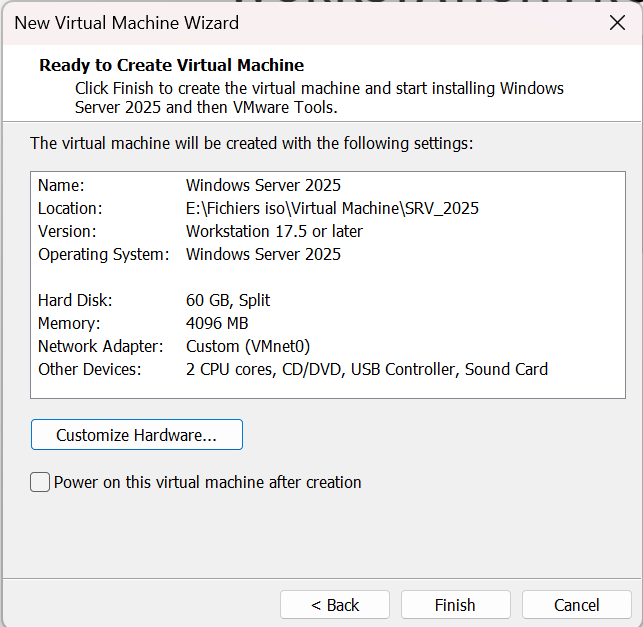
Task: Click the New Virtual Machine Wizard title
Action: [127, 23]
